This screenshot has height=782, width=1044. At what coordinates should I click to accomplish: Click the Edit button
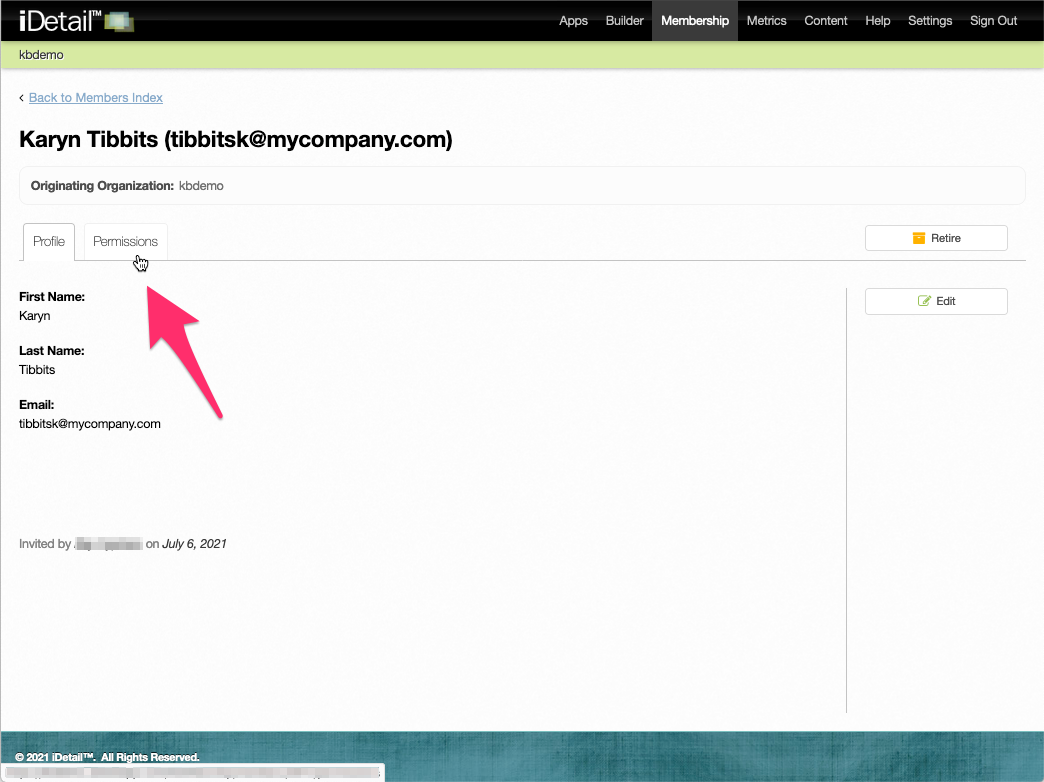[936, 301]
